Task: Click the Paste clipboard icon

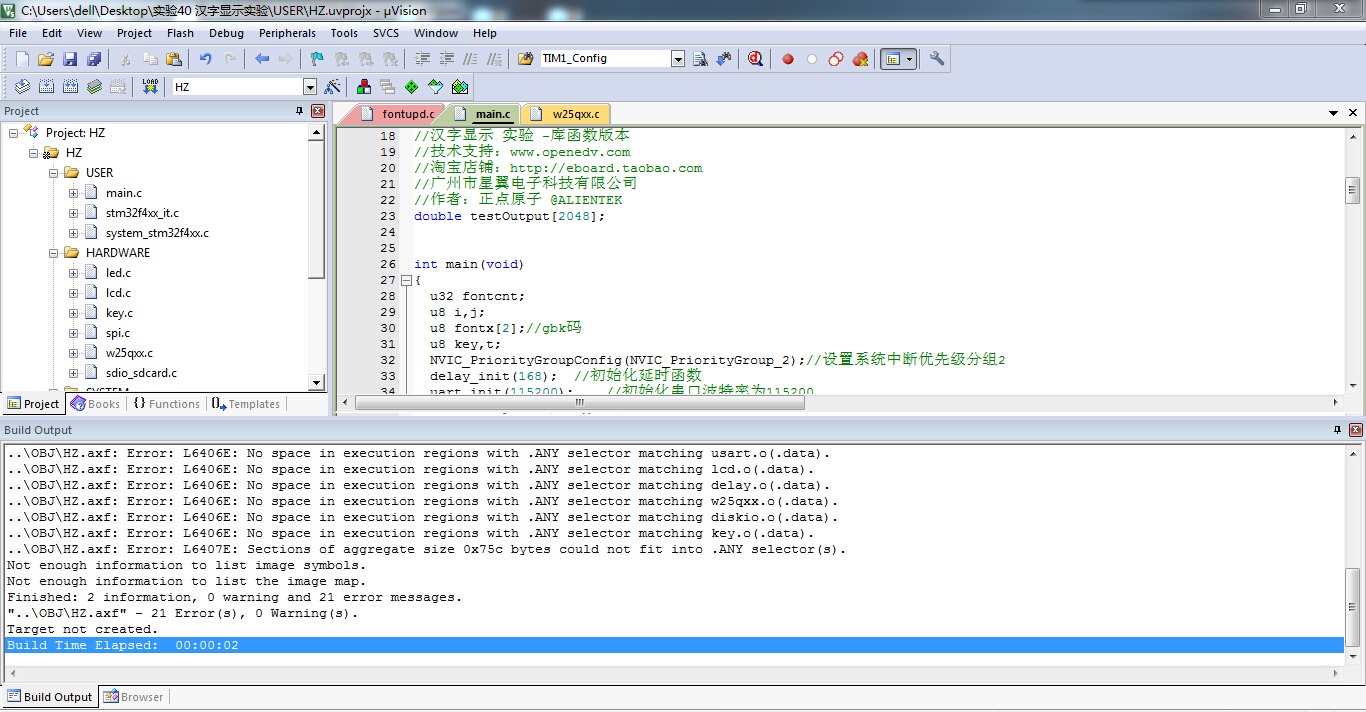Action: (x=174, y=59)
